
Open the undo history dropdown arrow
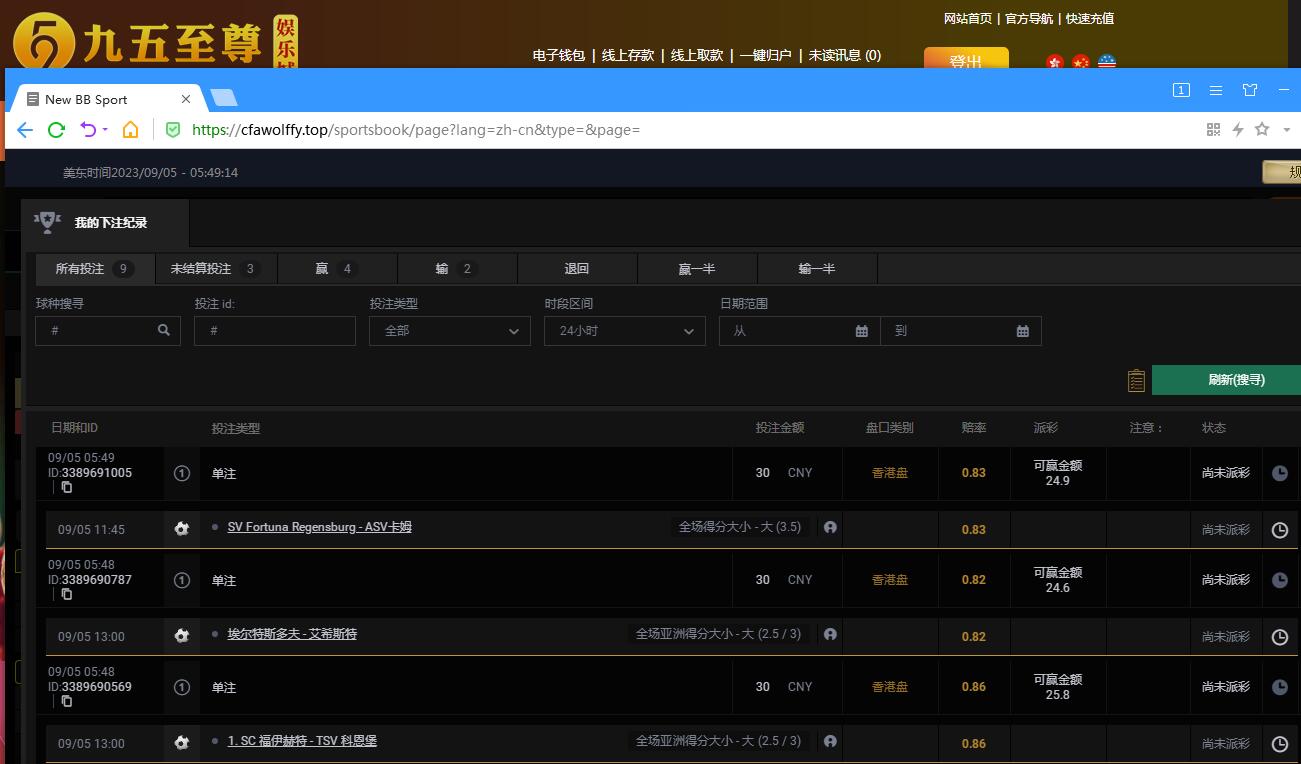point(105,130)
